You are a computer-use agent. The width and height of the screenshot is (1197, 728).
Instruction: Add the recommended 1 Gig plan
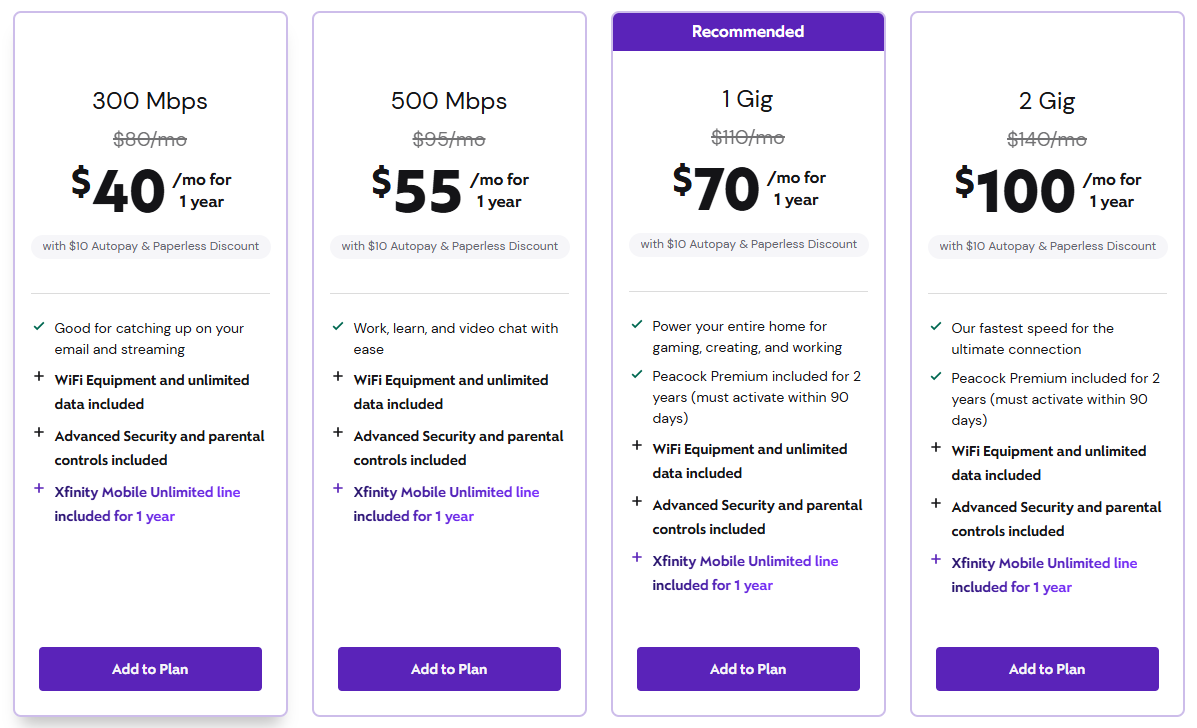coord(748,669)
